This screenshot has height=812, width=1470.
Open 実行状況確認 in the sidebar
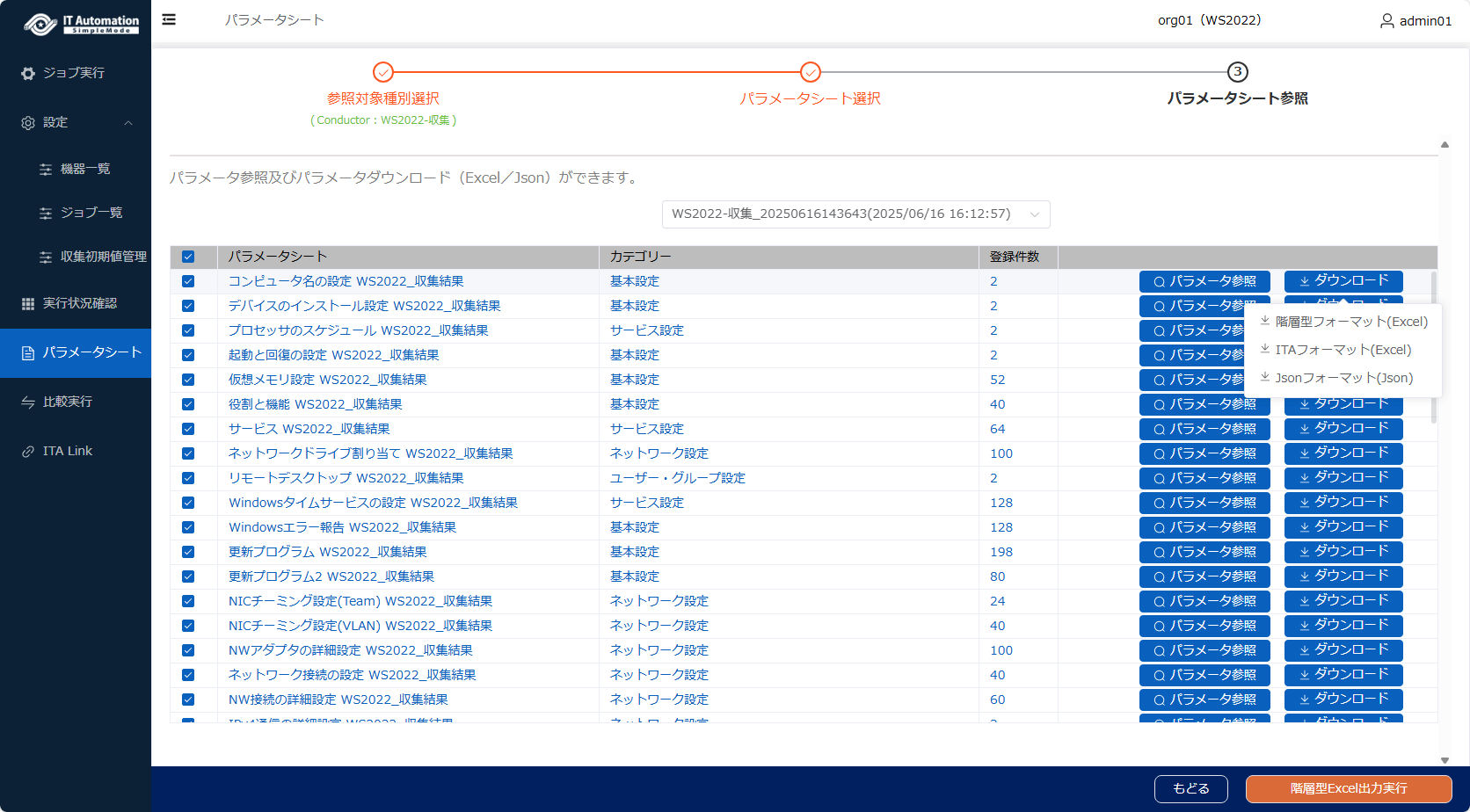[79, 303]
